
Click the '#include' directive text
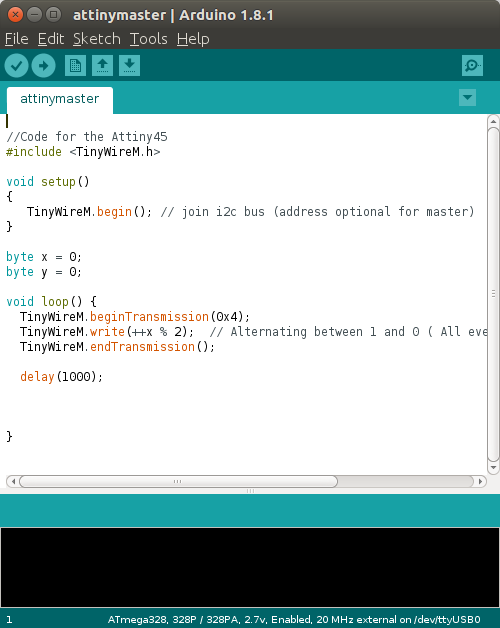click(x=34, y=152)
